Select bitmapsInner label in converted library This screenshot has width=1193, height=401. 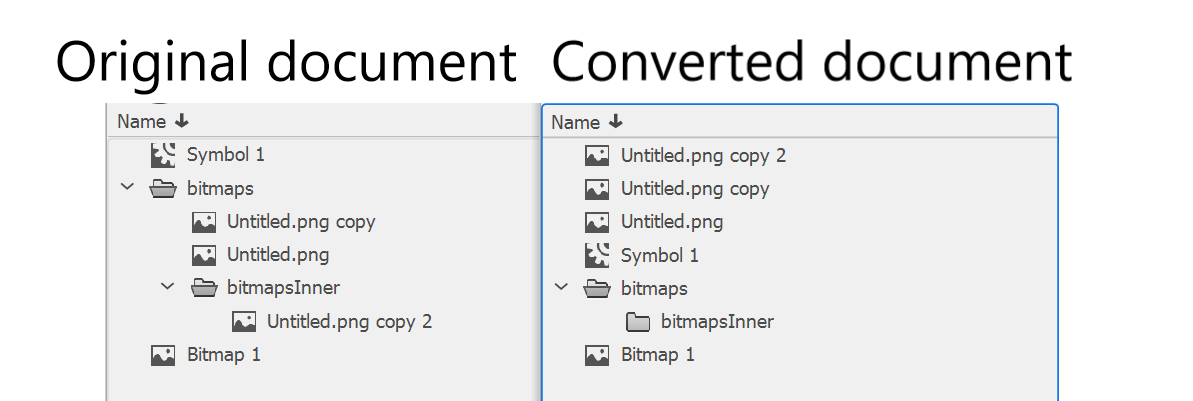coord(717,322)
